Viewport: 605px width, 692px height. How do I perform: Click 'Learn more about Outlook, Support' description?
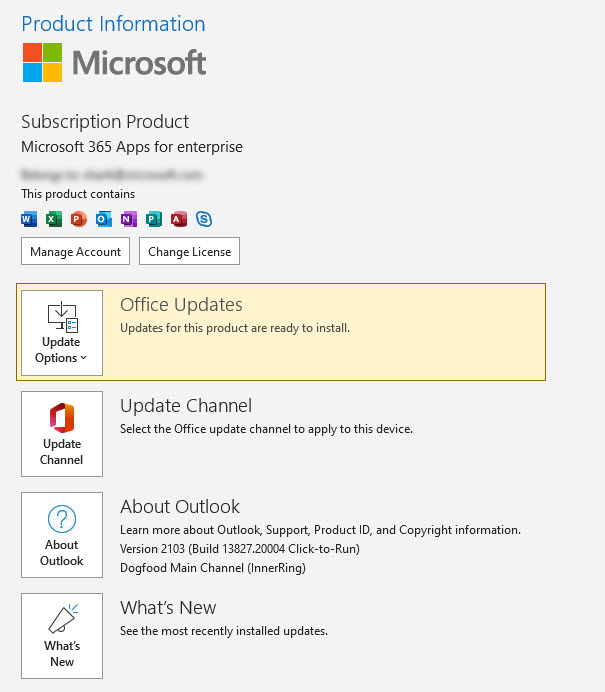click(x=320, y=530)
